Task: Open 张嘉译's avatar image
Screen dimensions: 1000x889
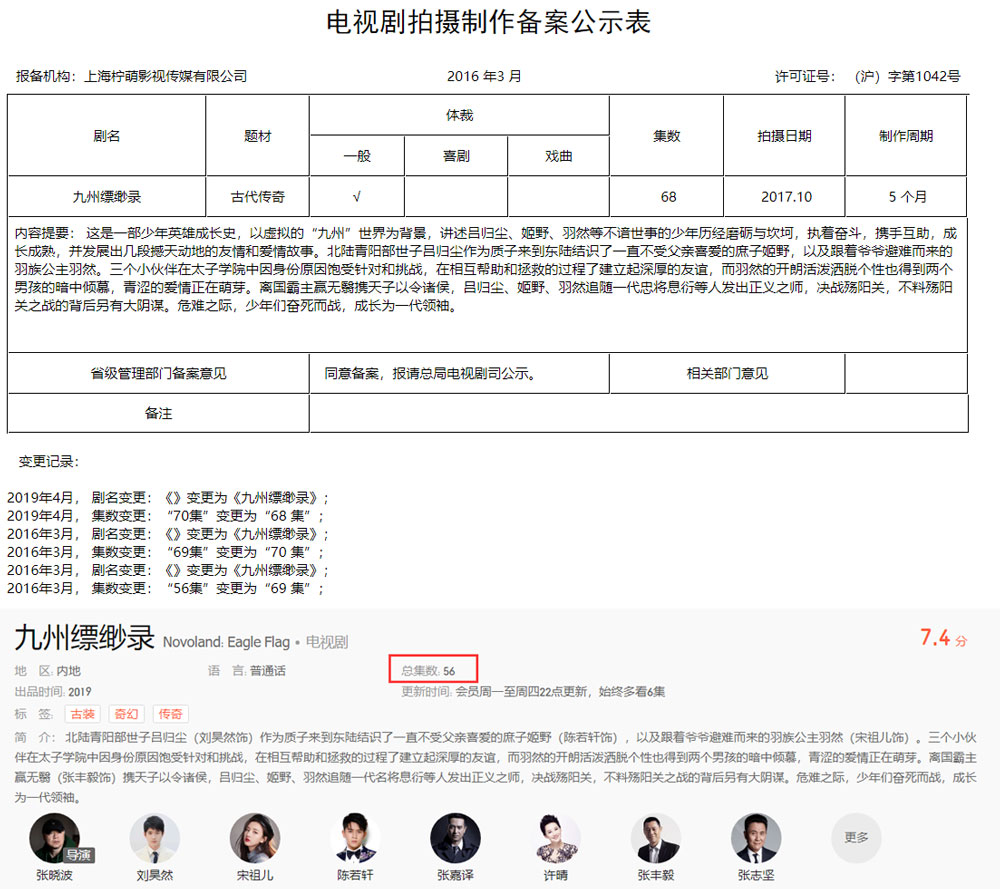Action: [455, 838]
